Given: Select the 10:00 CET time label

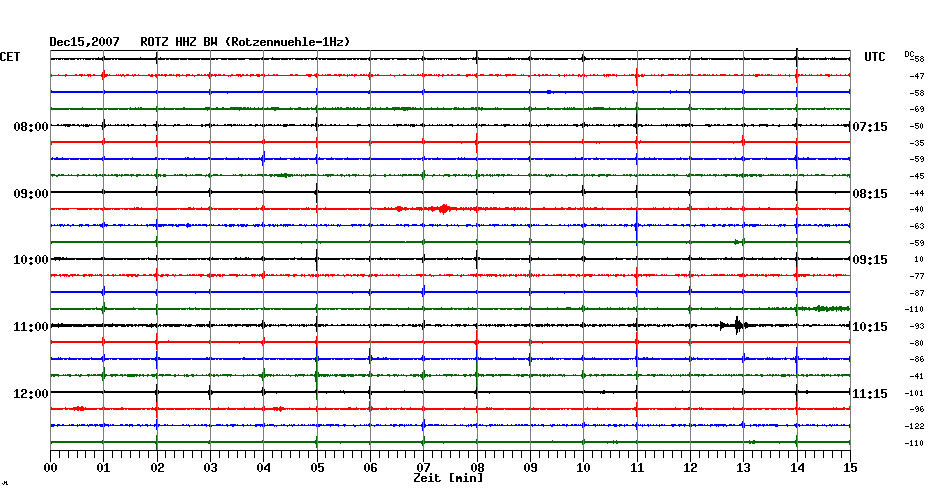Looking at the screenshot, I should coord(31,260).
